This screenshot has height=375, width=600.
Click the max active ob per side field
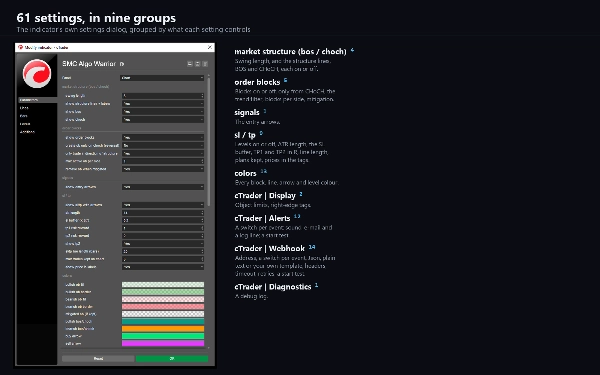163,161
